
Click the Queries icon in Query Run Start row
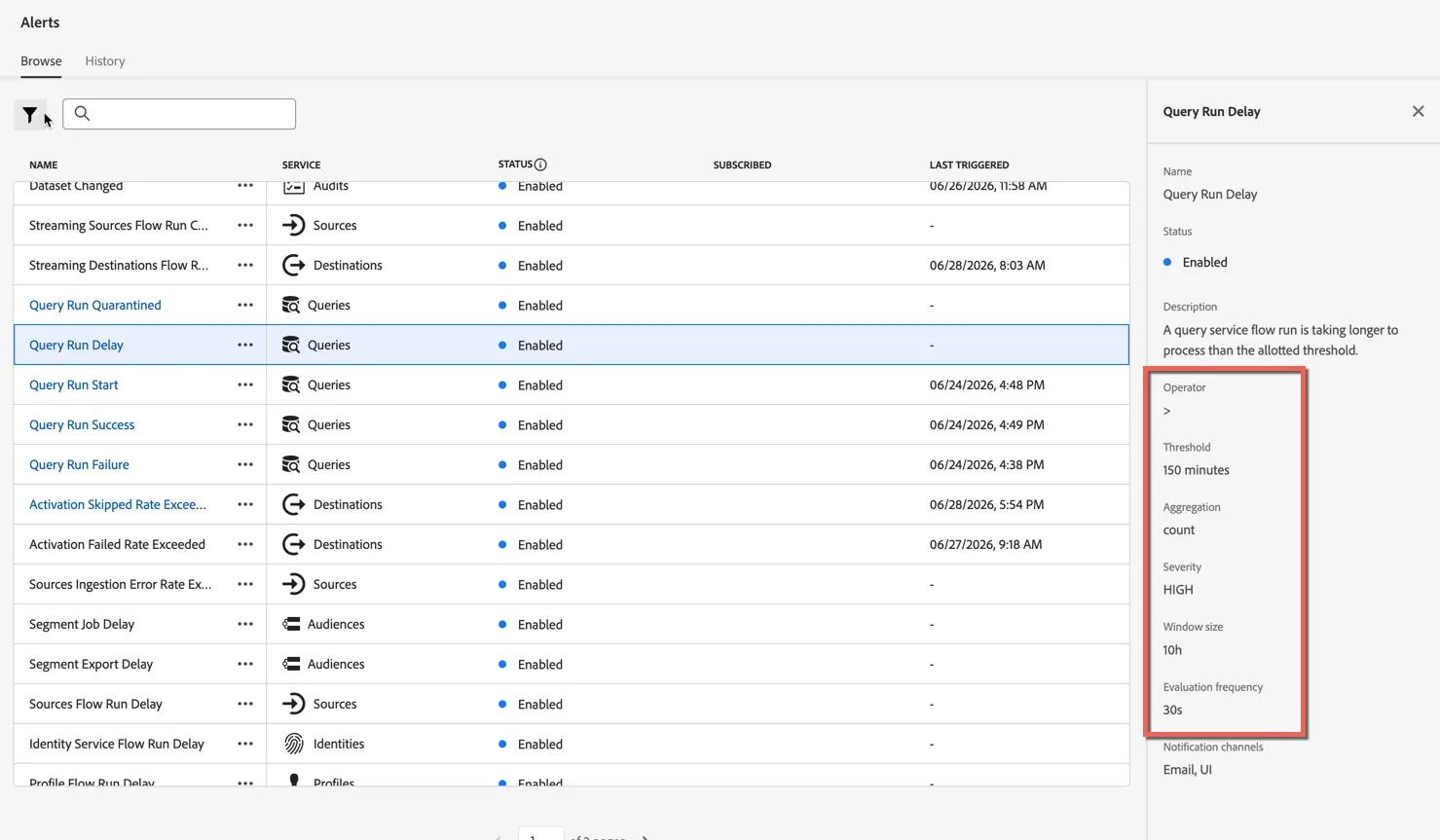pyautogui.click(x=290, y=384)
